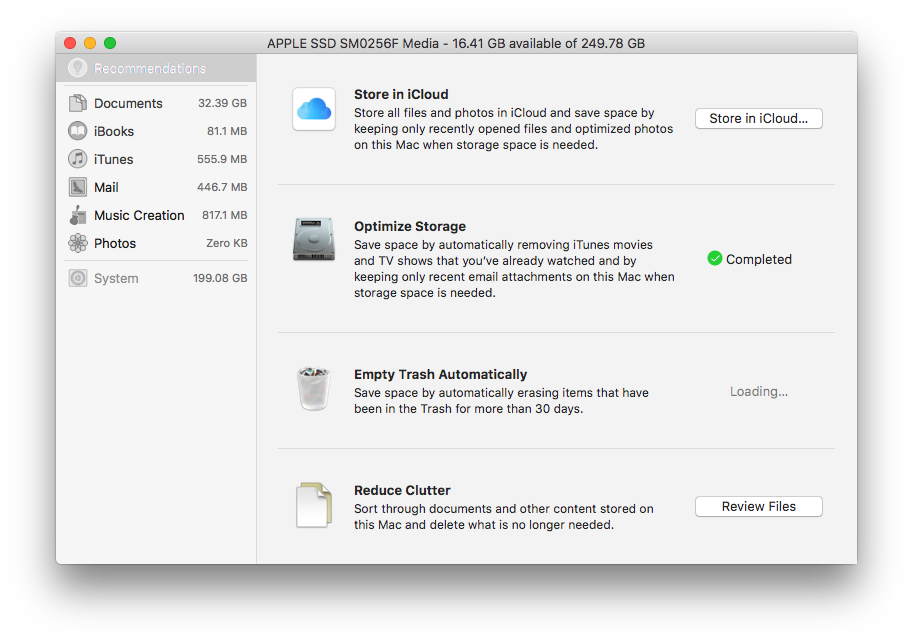Click the Empty Trash Automatically trash icon
This screenshot has width=913, height=644.
click(313, 388)
